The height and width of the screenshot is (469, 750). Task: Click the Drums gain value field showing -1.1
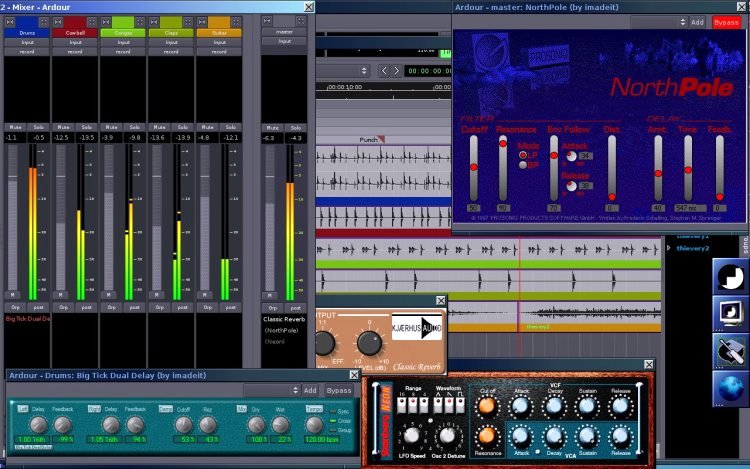pos(15,138)
